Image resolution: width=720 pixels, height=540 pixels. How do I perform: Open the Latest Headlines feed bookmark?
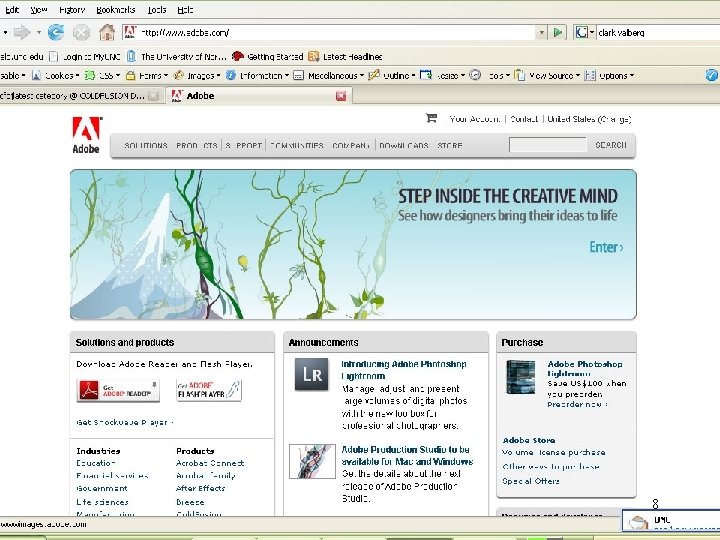pyautogui.click(x=345, y=56)
